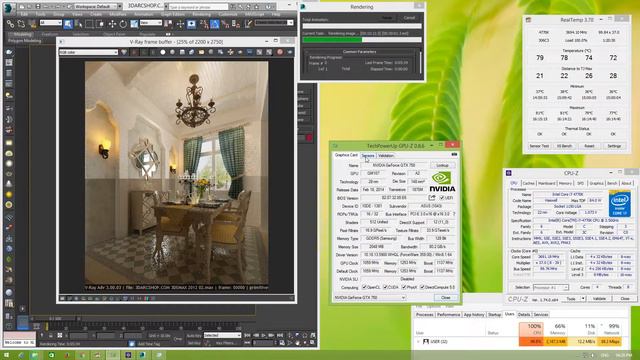Click the NVIDIA logo in GPU-Z
The width and height of the screenshot is (640, 360).
point(442,182)
